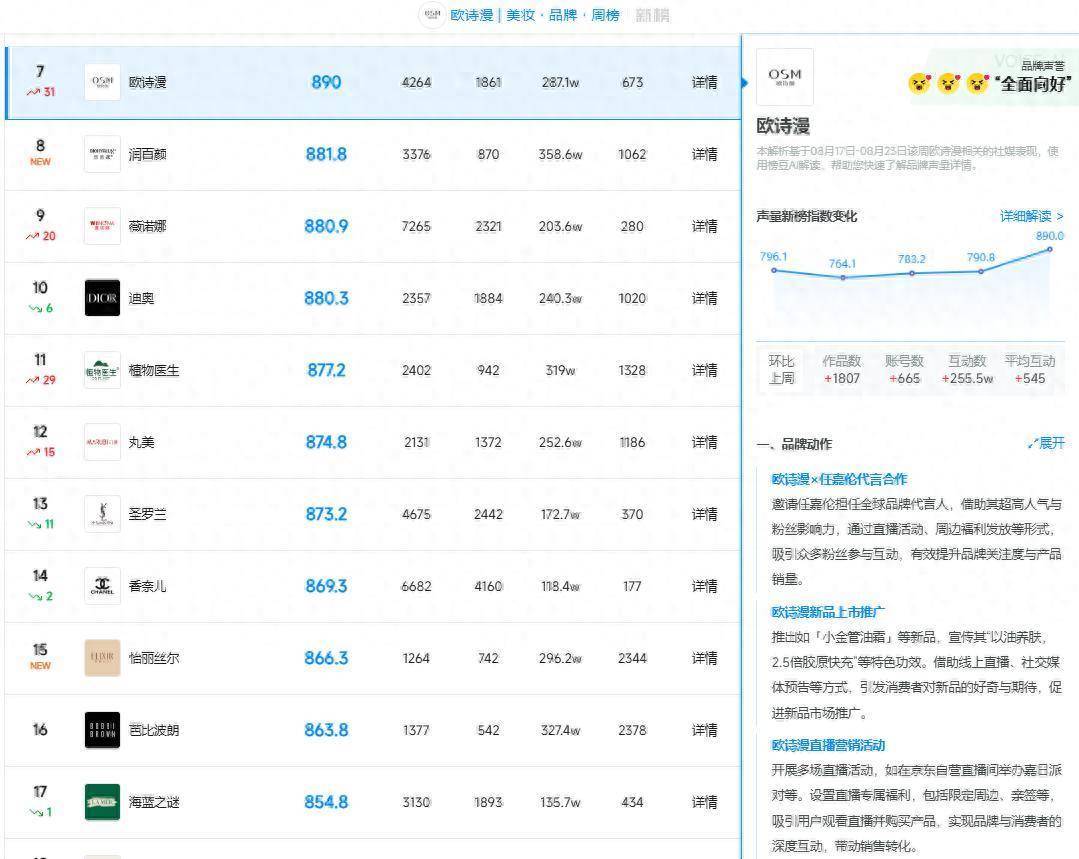Open 详情 for 香奈儿 row
The width and height of the screenshot is (1079, 859).
[704, 586]
